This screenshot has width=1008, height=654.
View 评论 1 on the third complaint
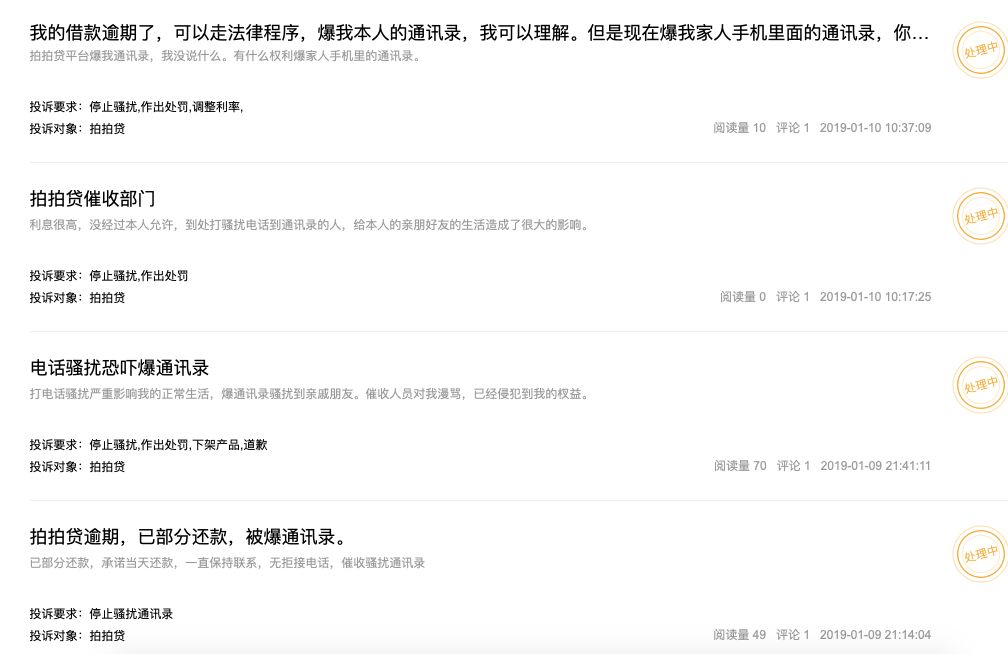click(791, 466)
